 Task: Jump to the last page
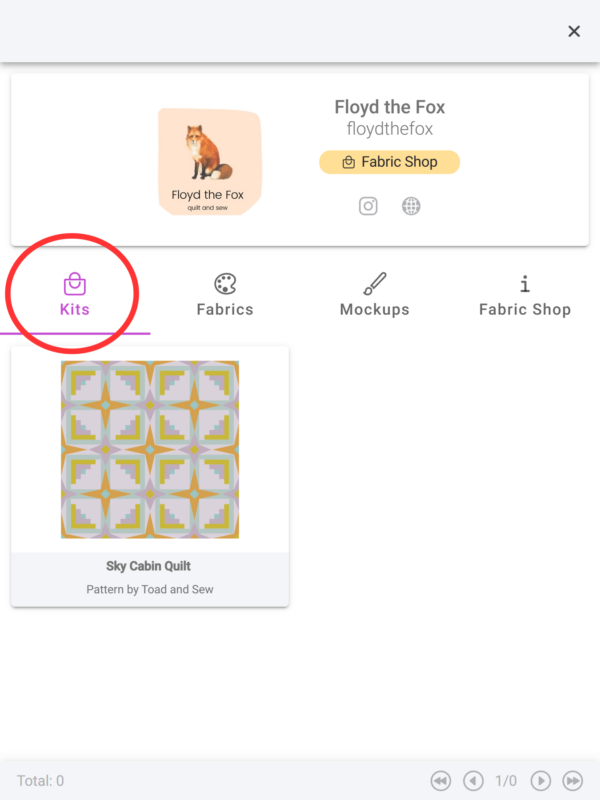click(573, 780)
